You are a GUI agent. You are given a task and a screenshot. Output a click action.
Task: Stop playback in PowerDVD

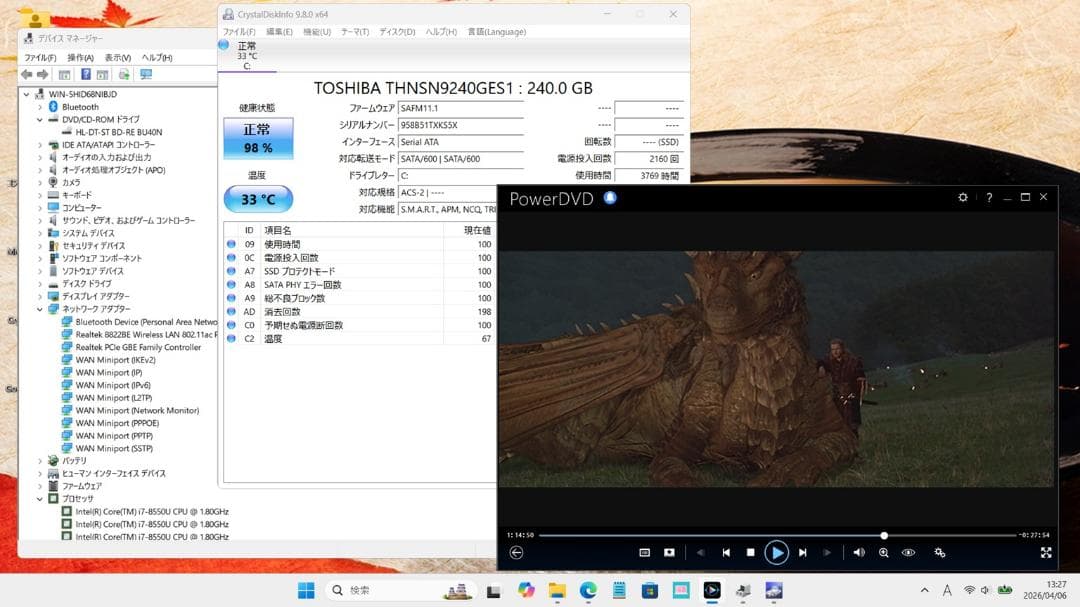tap(751, 553)
